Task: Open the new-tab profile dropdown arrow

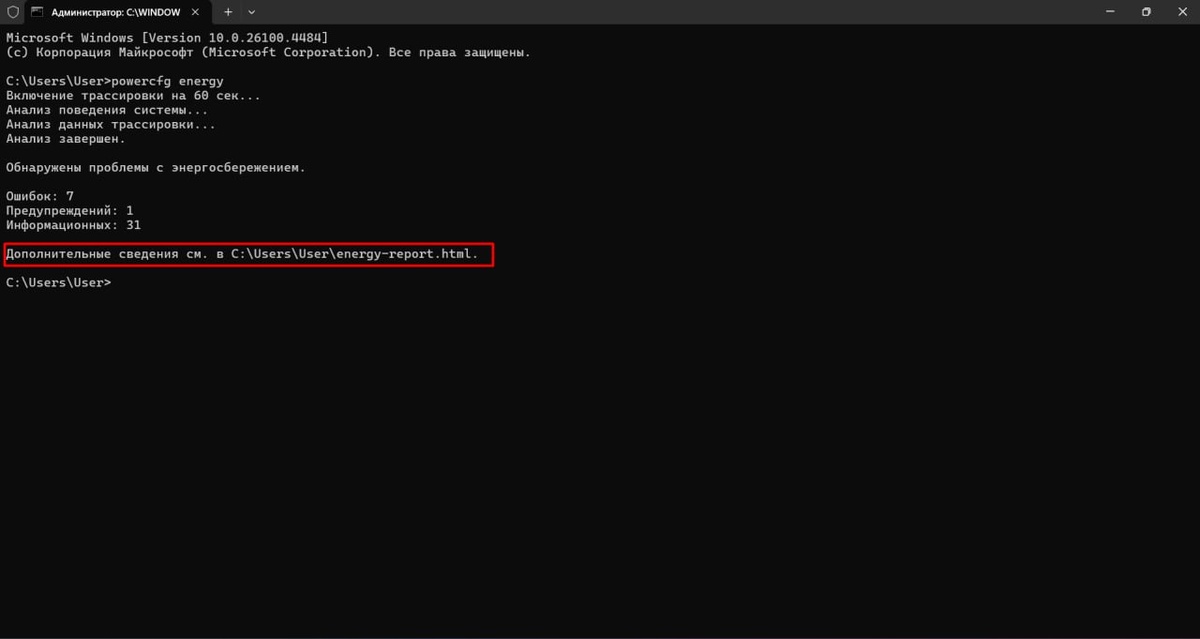Action: click(x=252, y=12)
